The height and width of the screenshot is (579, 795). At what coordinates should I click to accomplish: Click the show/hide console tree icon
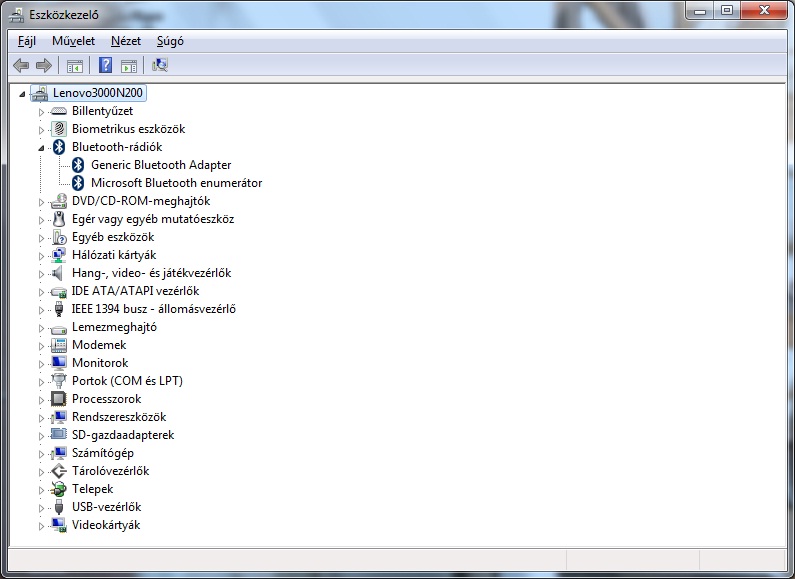tap(75, 65)
